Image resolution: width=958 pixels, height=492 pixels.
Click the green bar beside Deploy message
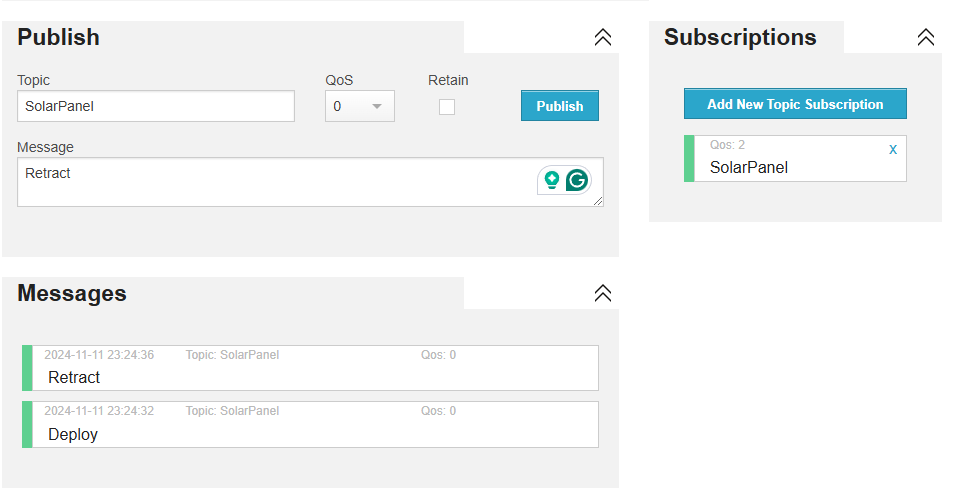(x=27, y=425)
